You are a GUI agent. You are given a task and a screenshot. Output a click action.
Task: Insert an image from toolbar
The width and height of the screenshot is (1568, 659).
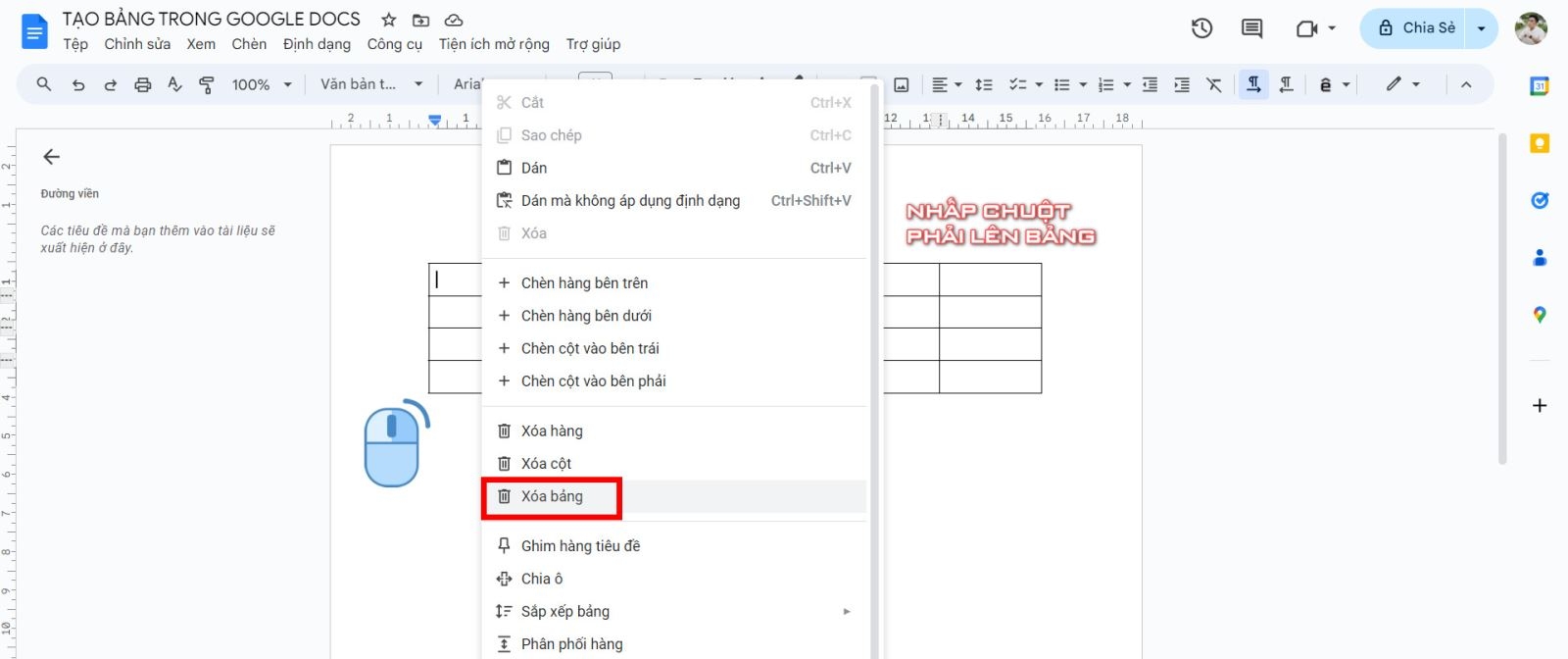coord(902,85)
